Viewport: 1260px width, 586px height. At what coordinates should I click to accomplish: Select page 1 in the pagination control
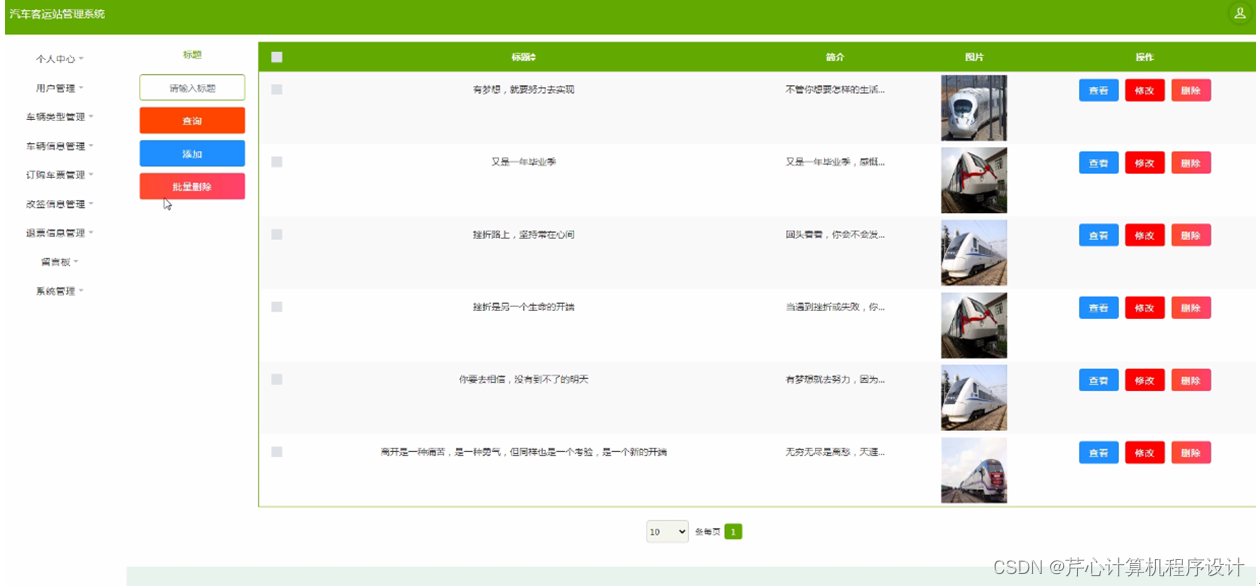pos(733,531)
